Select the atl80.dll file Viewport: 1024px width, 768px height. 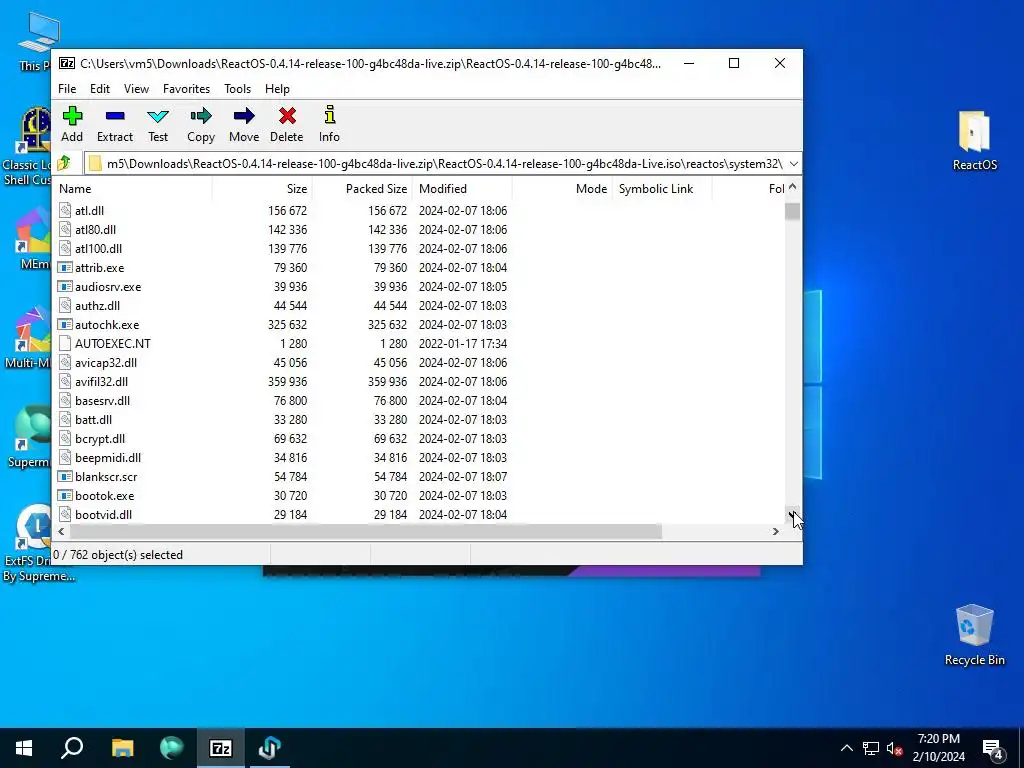coord(95,230)
